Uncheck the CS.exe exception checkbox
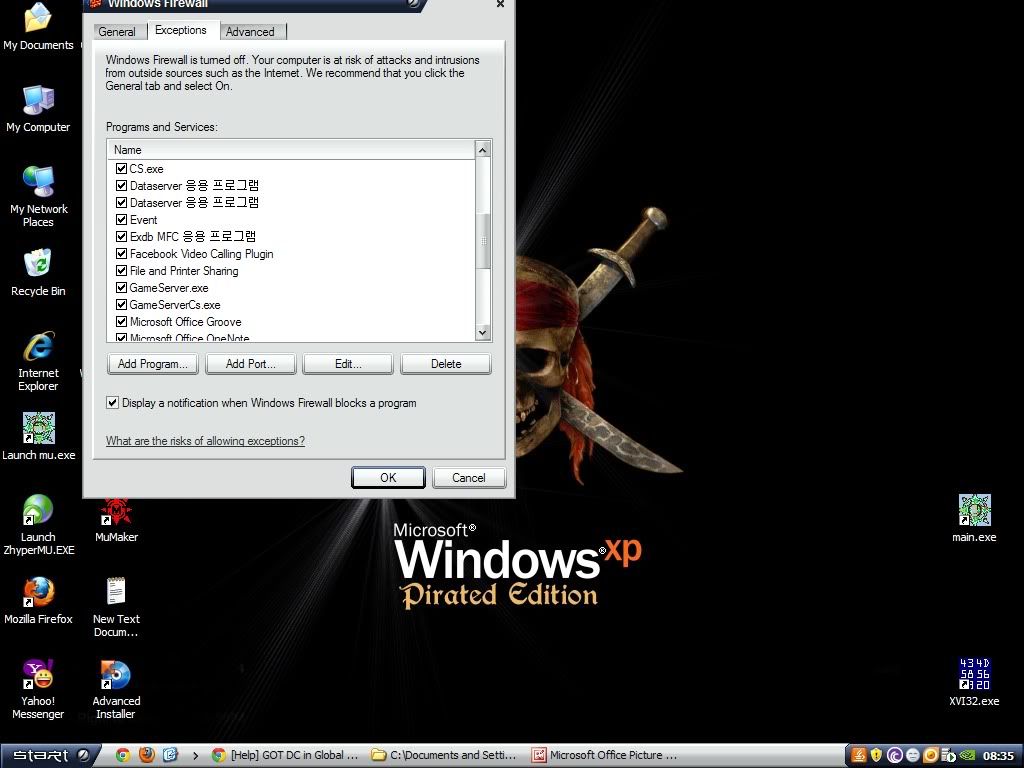Image resolution: width=1024 pixels, height=768 pixels. tap(122, 169)
